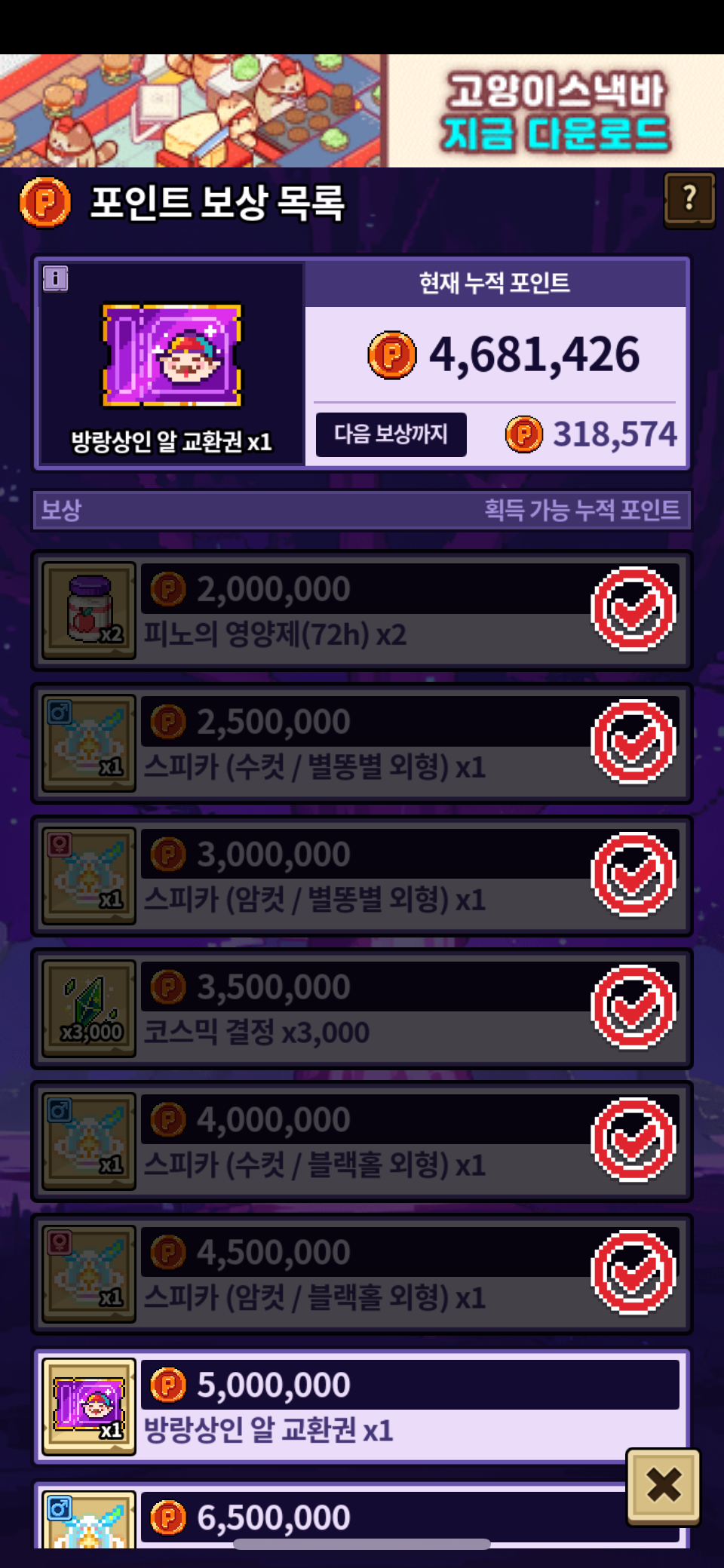
Task: Tap the 다음 보상까지 button
Action: (391, 434)
